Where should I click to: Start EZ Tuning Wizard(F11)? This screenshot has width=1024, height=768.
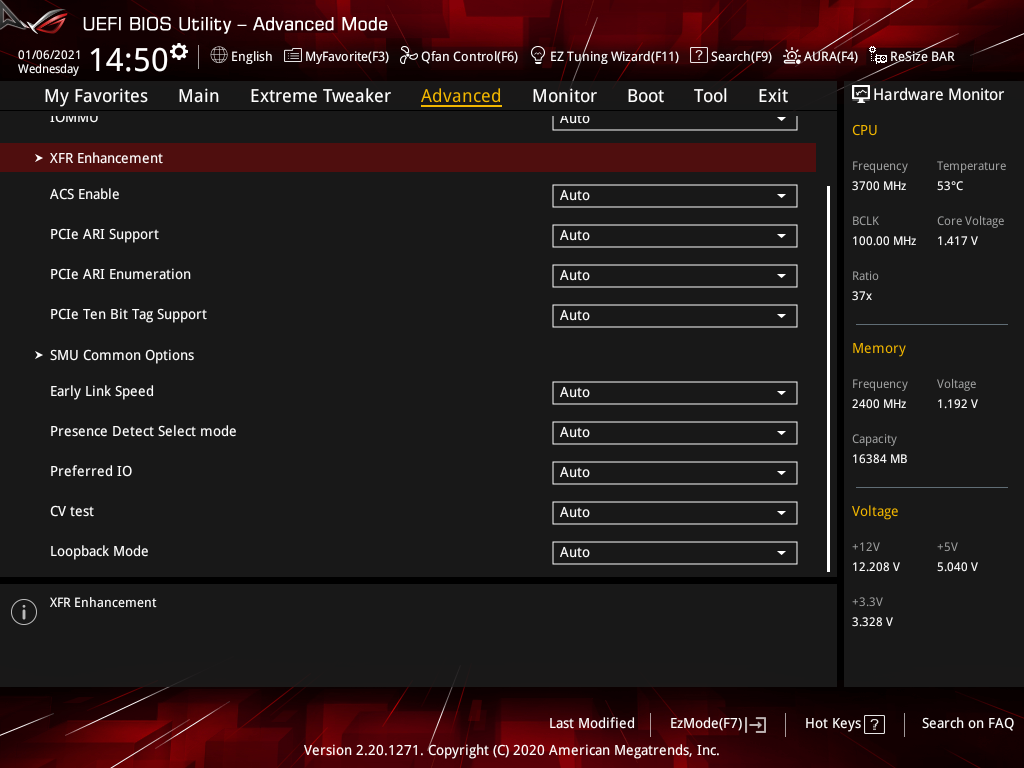coord(605,56)
